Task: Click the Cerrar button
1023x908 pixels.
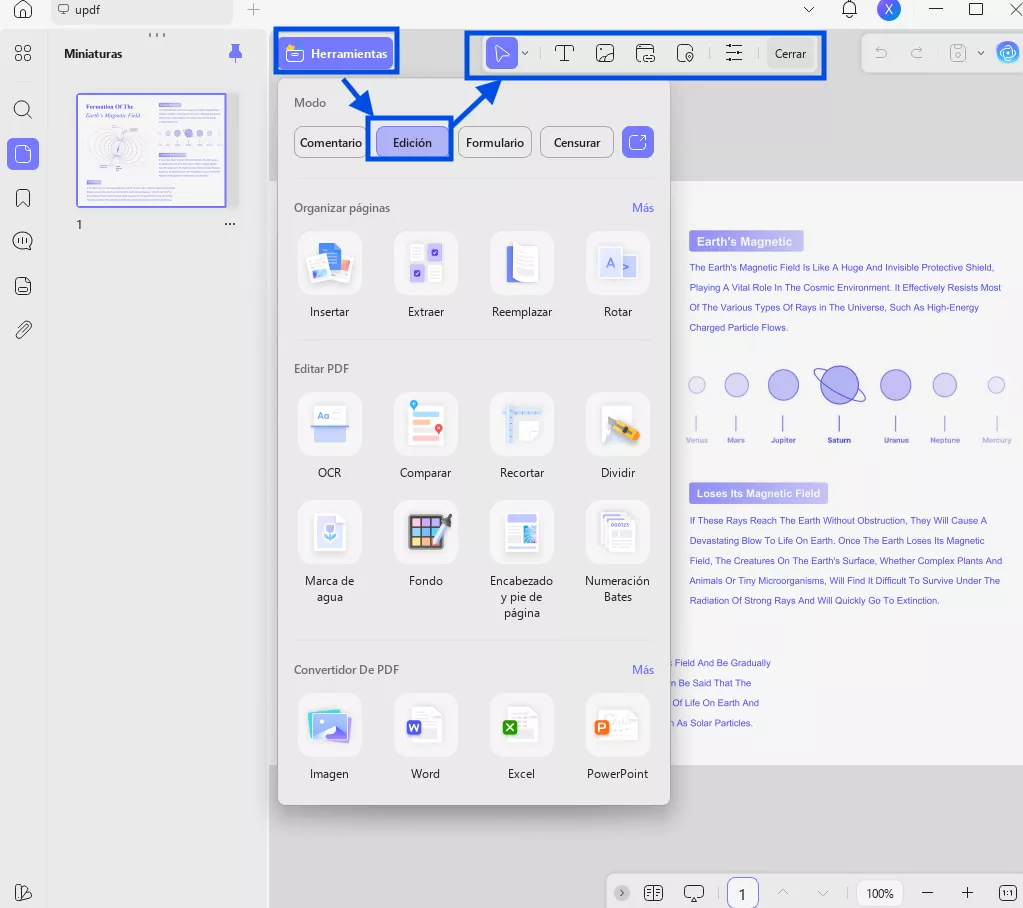Action: point(790,53)
